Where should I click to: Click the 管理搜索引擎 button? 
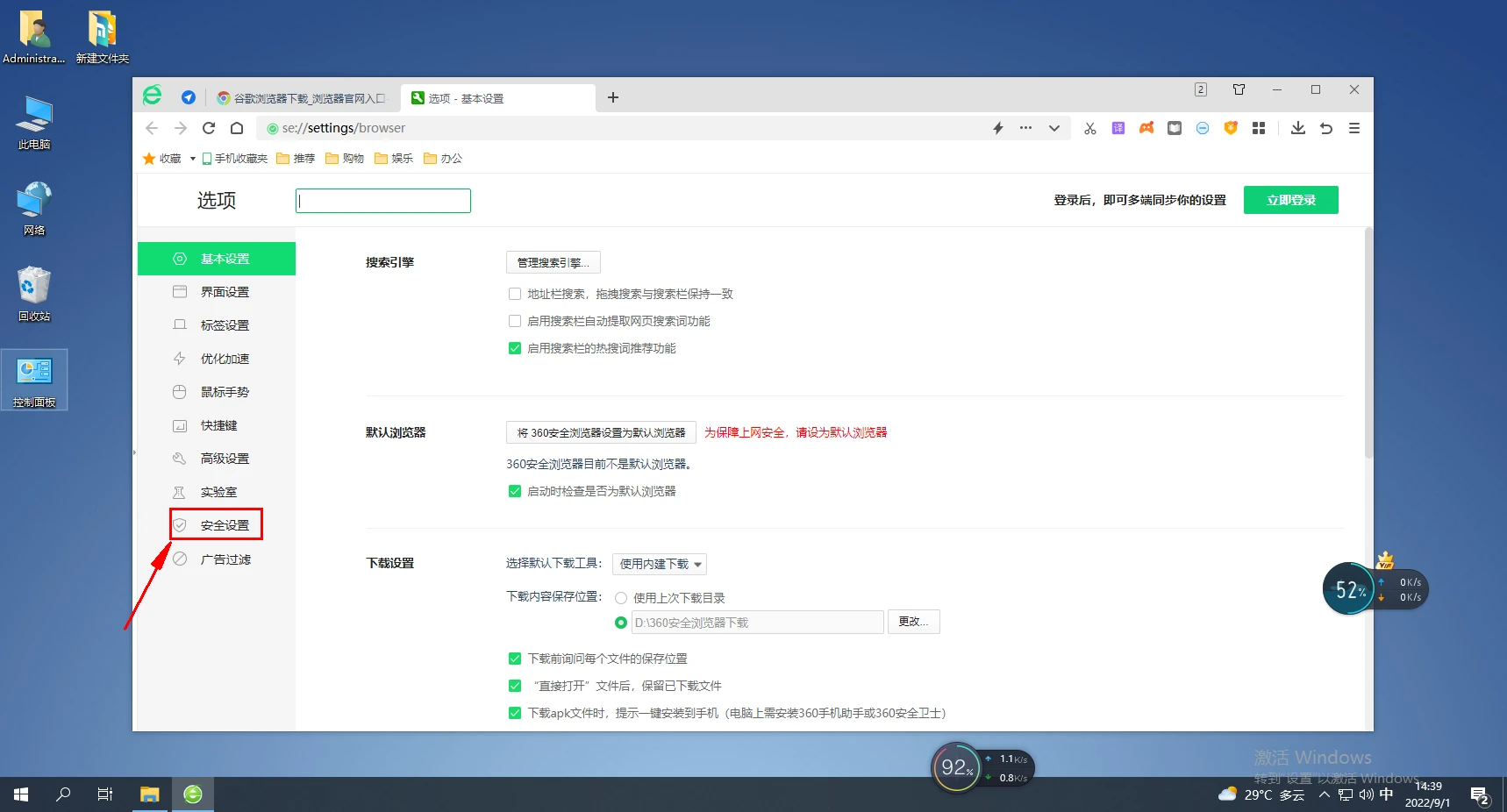(554, 262)
